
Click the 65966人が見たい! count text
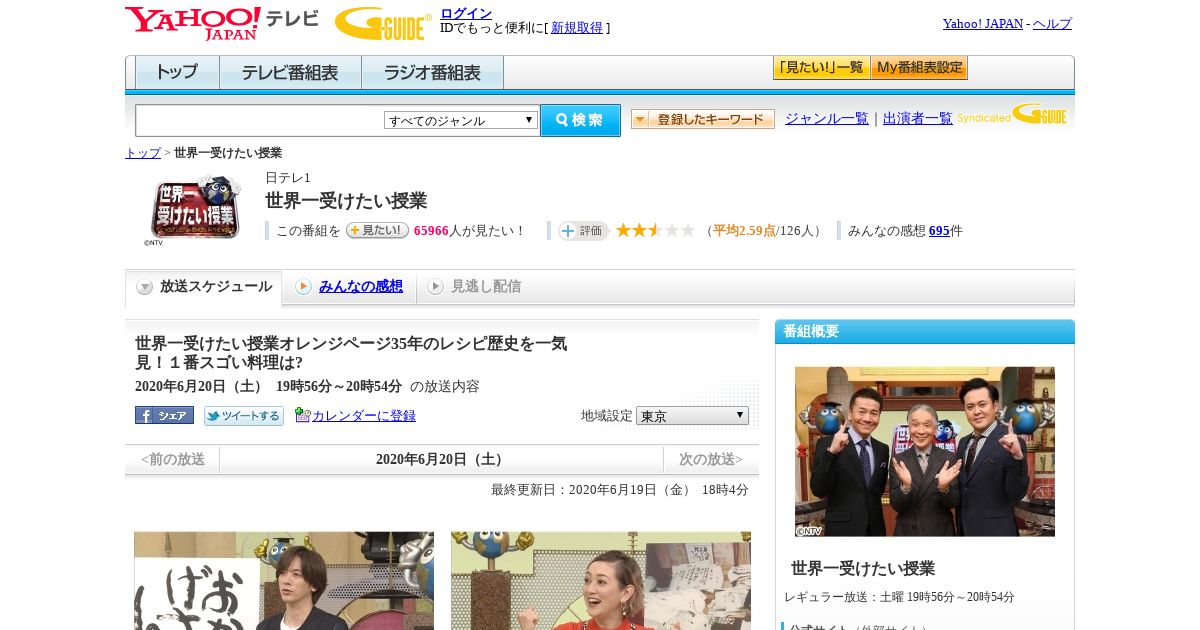[x=470, y=231]
